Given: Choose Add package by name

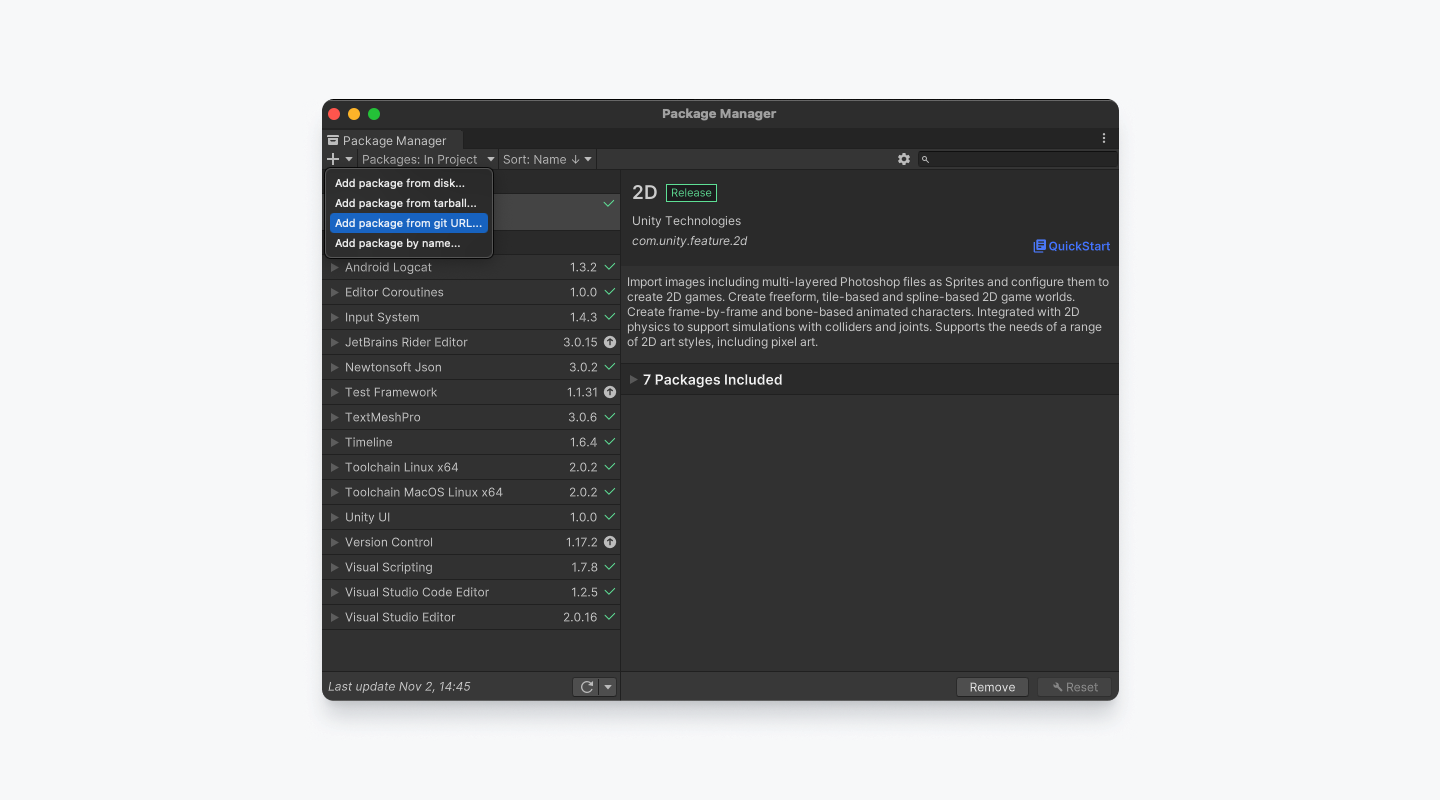Looking at the screenshot, I should pos(409,243).
